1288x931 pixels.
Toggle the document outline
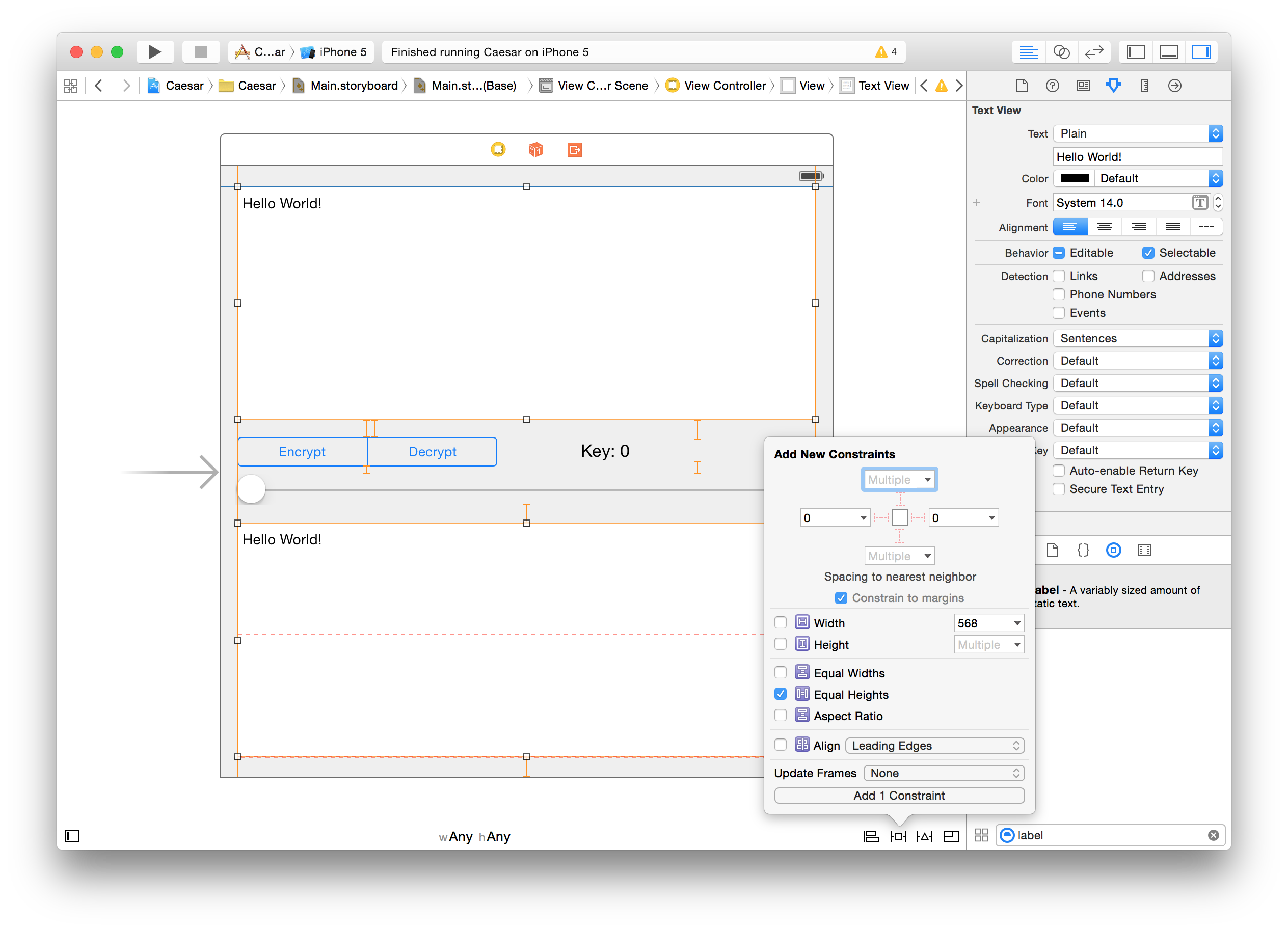73,836
